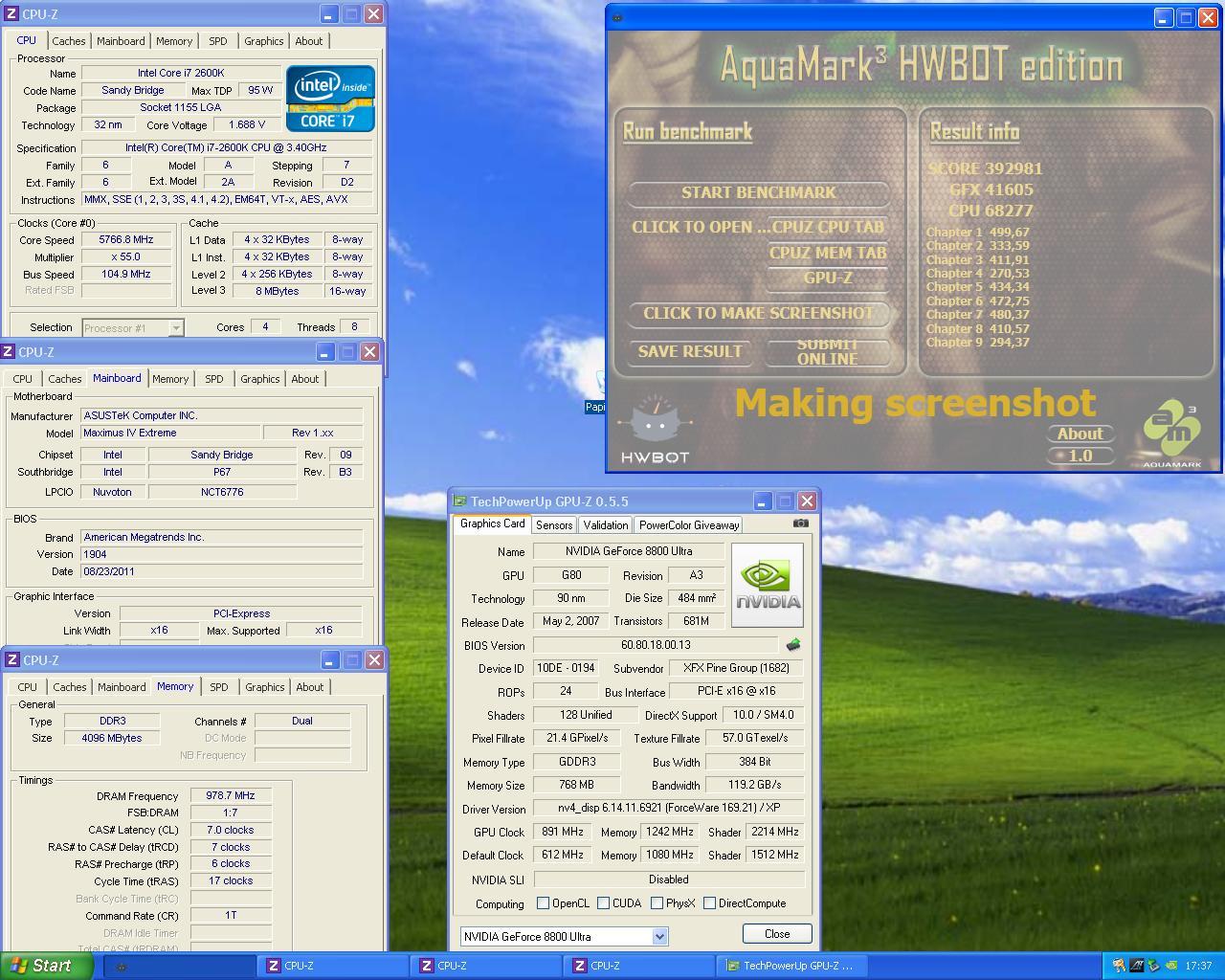
Task: Click the Driver Version field in GPU-Z
Action: [668, 808]
